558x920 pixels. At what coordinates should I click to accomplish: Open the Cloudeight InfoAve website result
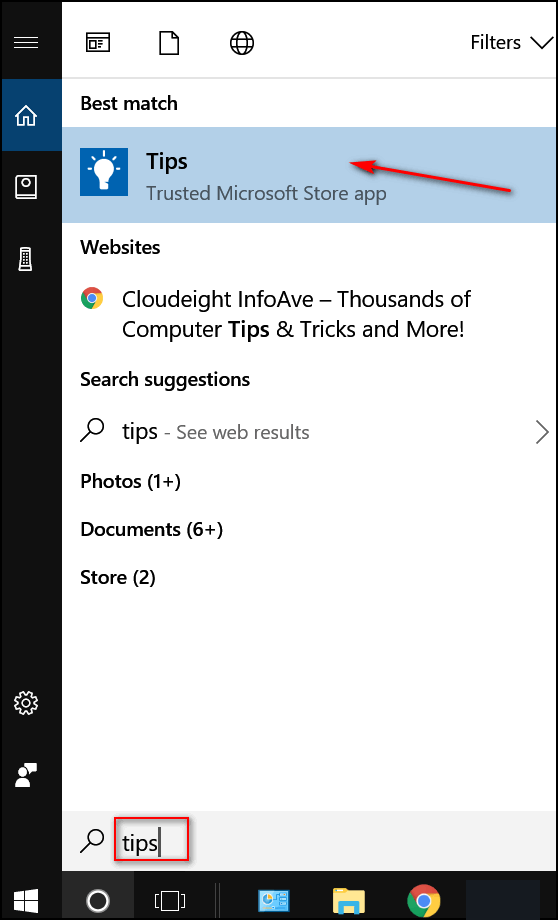tap(309, 314)
